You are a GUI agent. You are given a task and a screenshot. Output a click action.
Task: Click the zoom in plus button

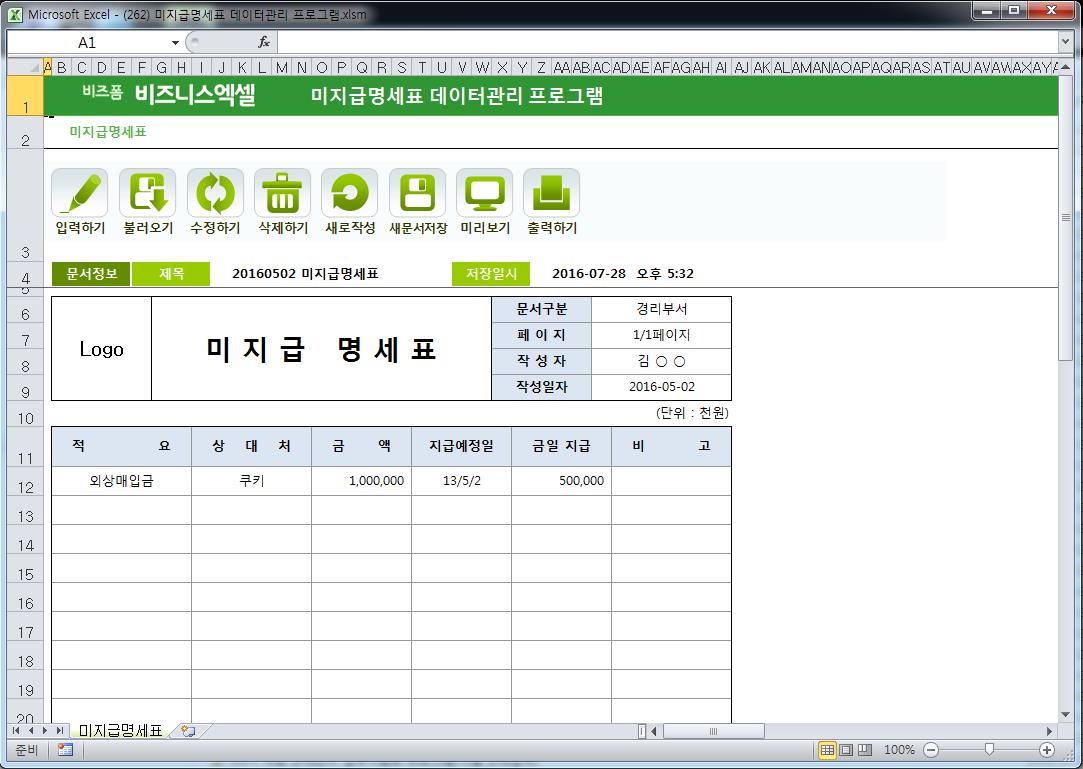coord(1047,750)
